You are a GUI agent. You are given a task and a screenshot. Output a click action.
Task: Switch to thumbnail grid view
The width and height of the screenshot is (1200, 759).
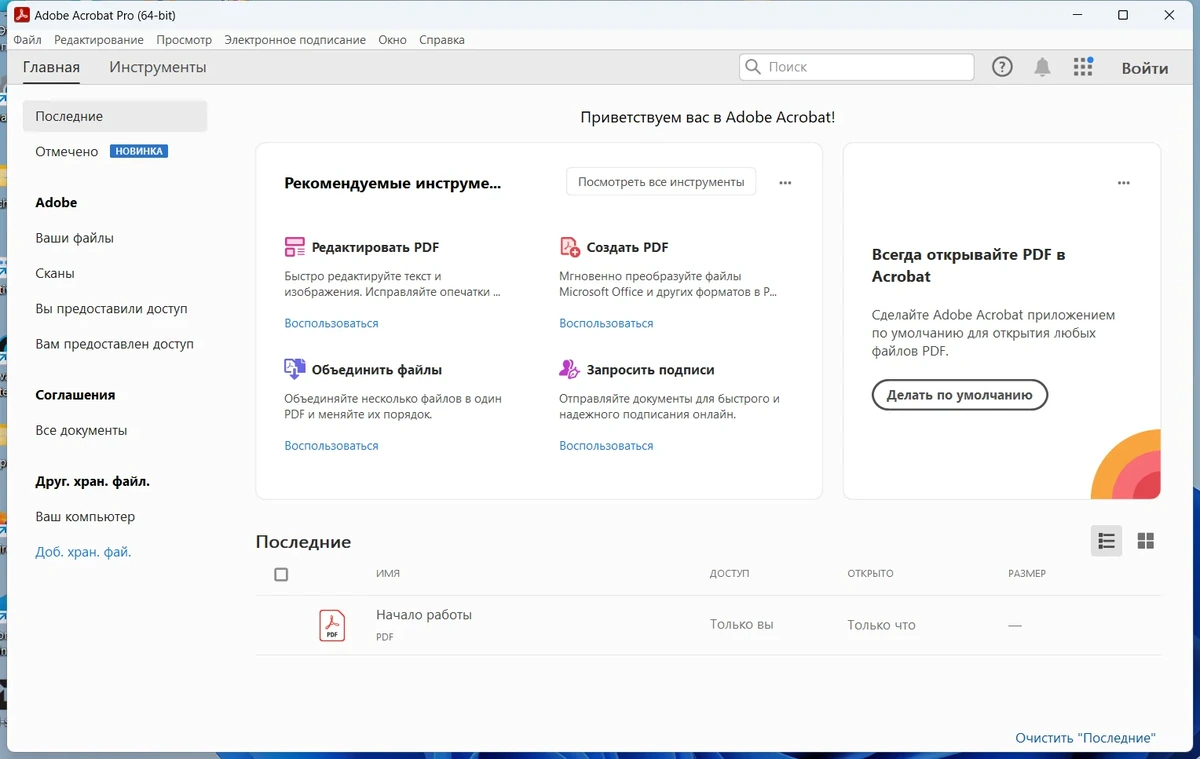tap(1146, 541)
